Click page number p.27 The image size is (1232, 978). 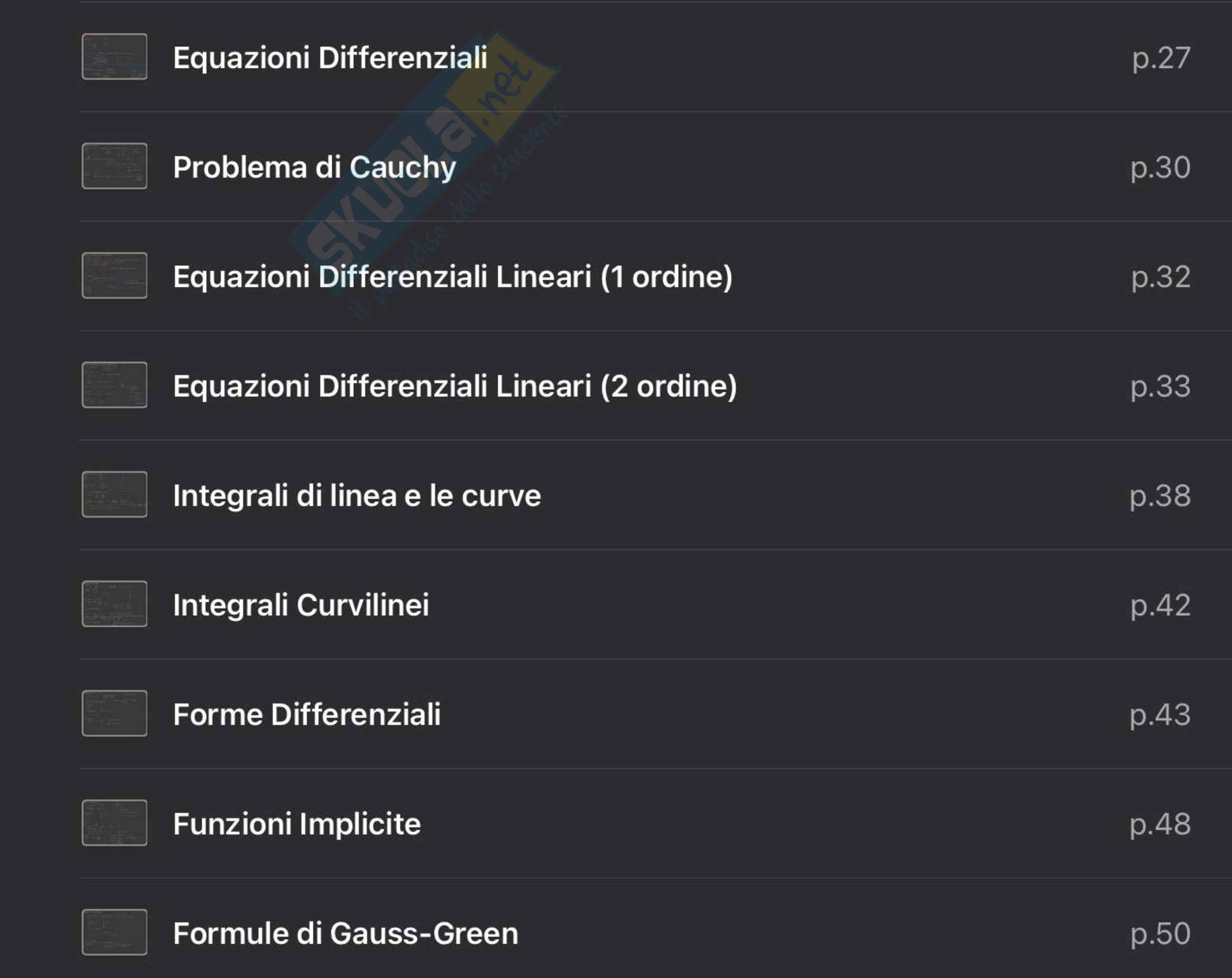pyautogui.click(x=1161, y=58)
